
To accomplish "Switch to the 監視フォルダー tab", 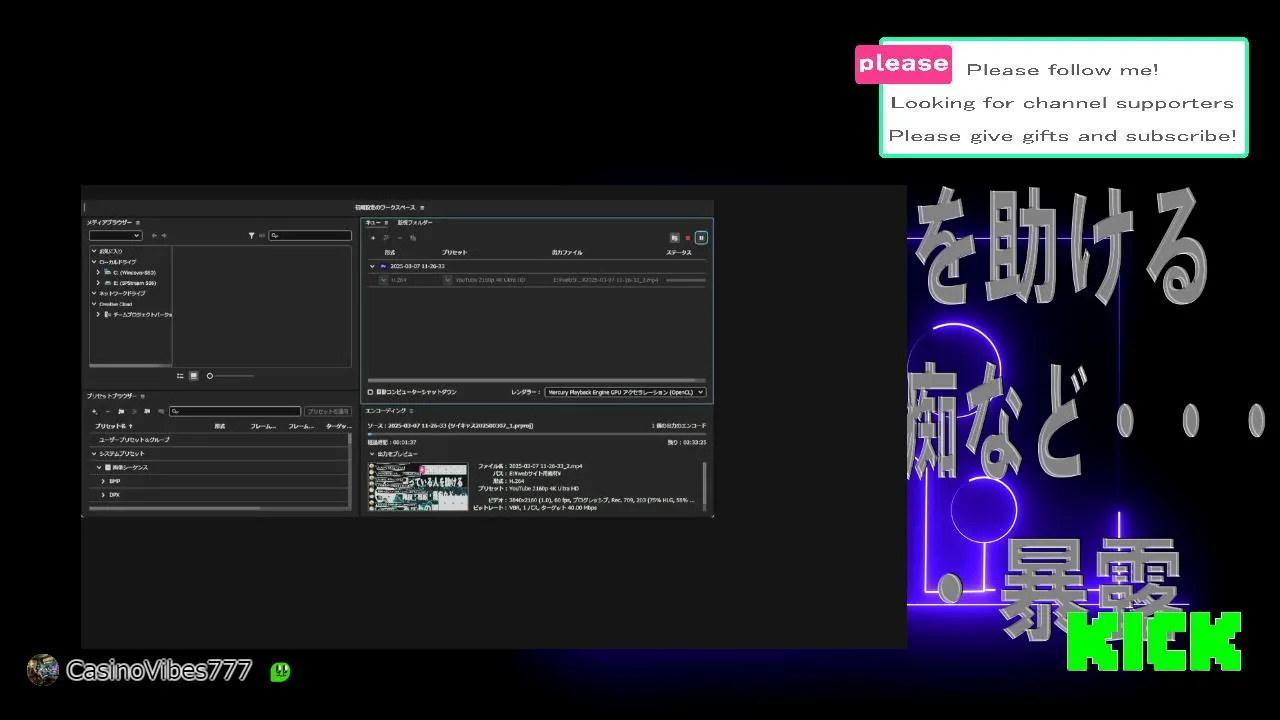I will point(415,222).
